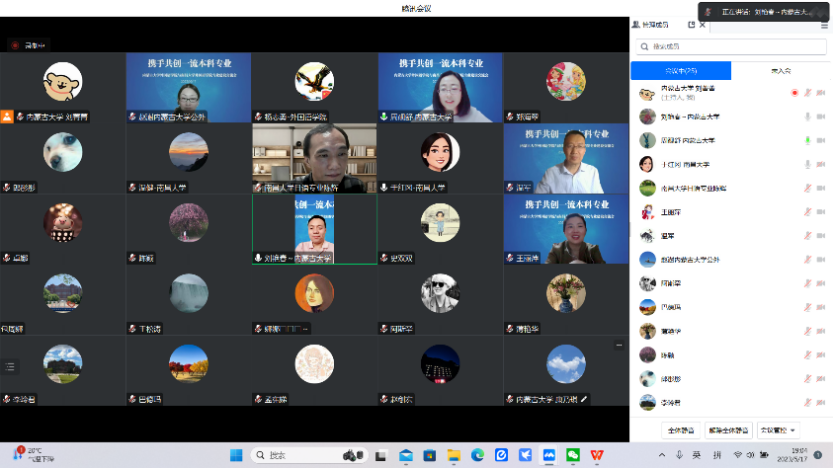Toggle muted mic for 王丽萍 in list
The width and height of the screenshot is (833, 468).
807,212
